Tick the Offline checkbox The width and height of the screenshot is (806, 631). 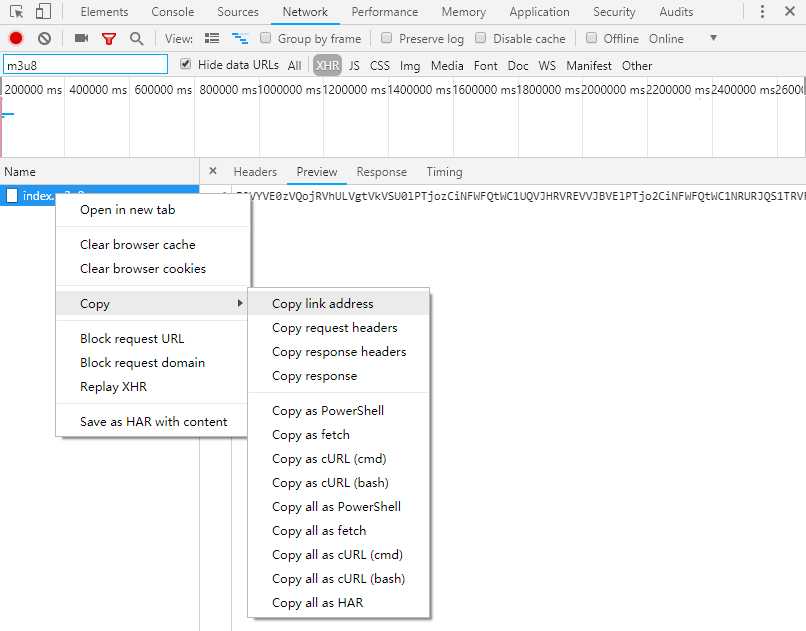pyautogui.click(x=591, y=38)
